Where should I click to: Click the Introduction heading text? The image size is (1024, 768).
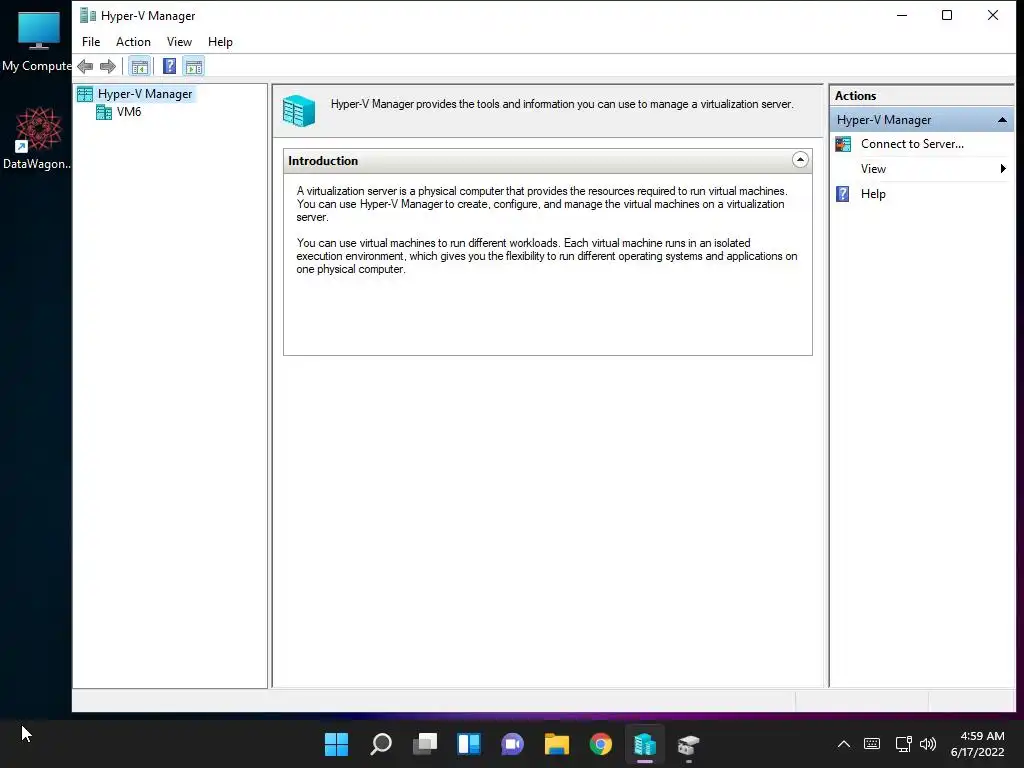pyautogui.click(x=323, y=161)
